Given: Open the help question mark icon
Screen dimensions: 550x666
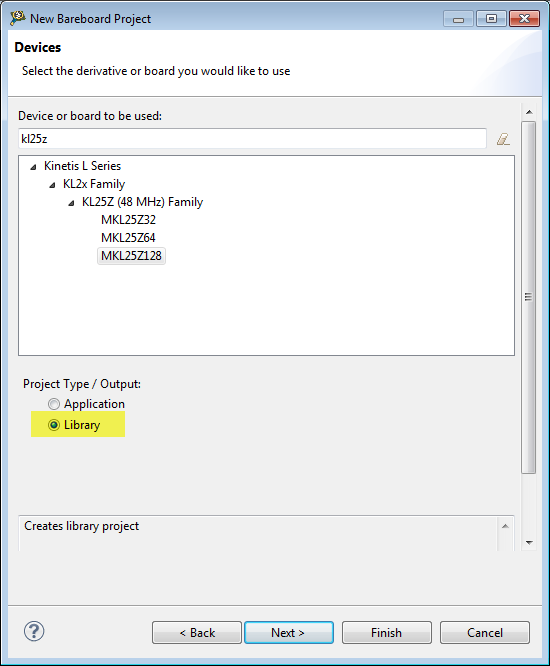Looking at the screenshot, I should [x=34, y=631].
